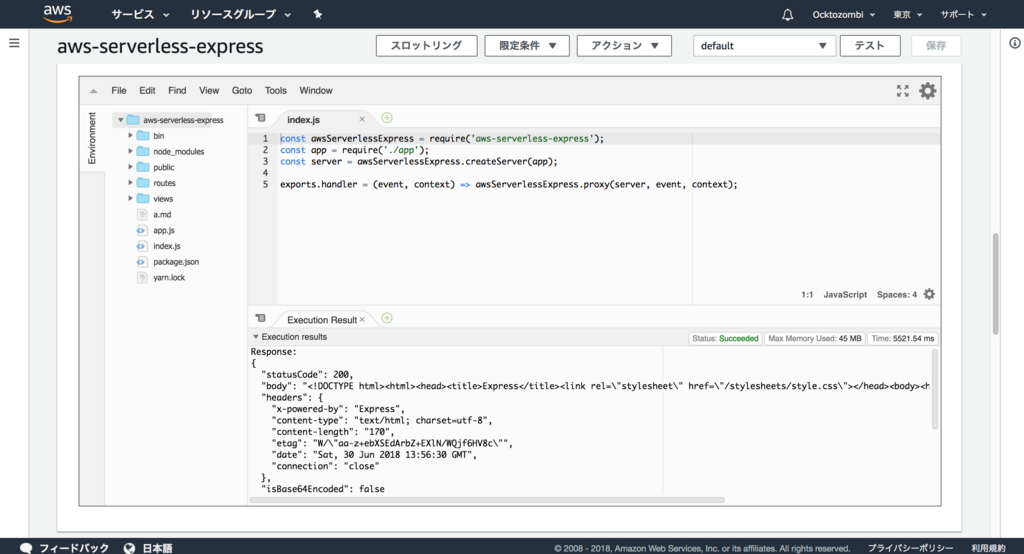This screenshot has width=1024, height=554.
Task: Open the notifications bell
Action: (x=788, y=14)
